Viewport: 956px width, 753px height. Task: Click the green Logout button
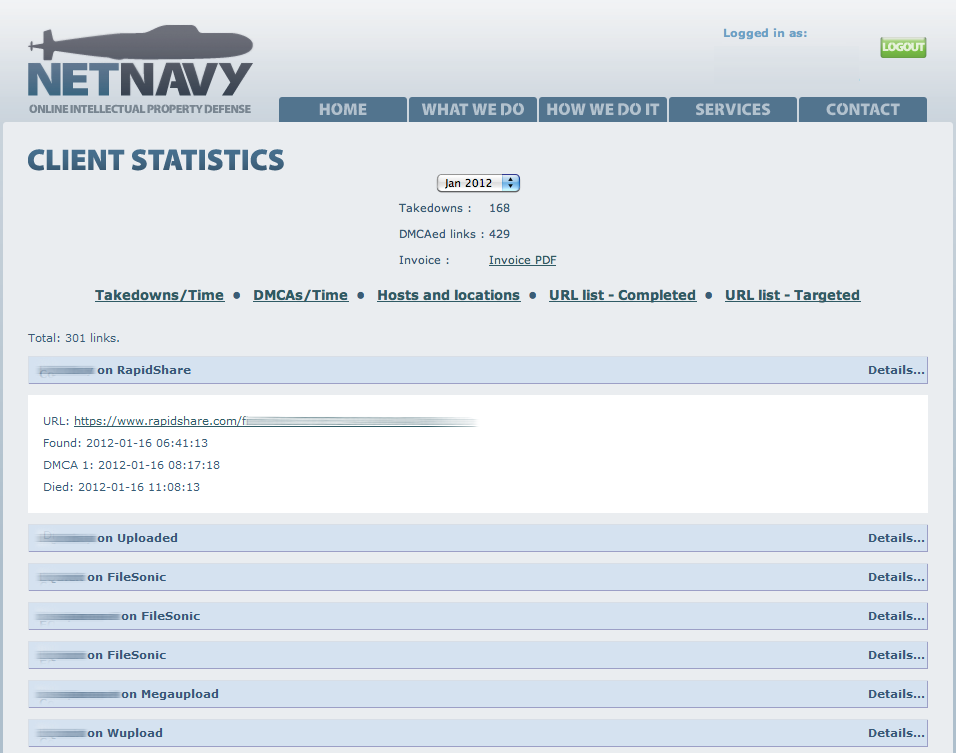point(903,47)
